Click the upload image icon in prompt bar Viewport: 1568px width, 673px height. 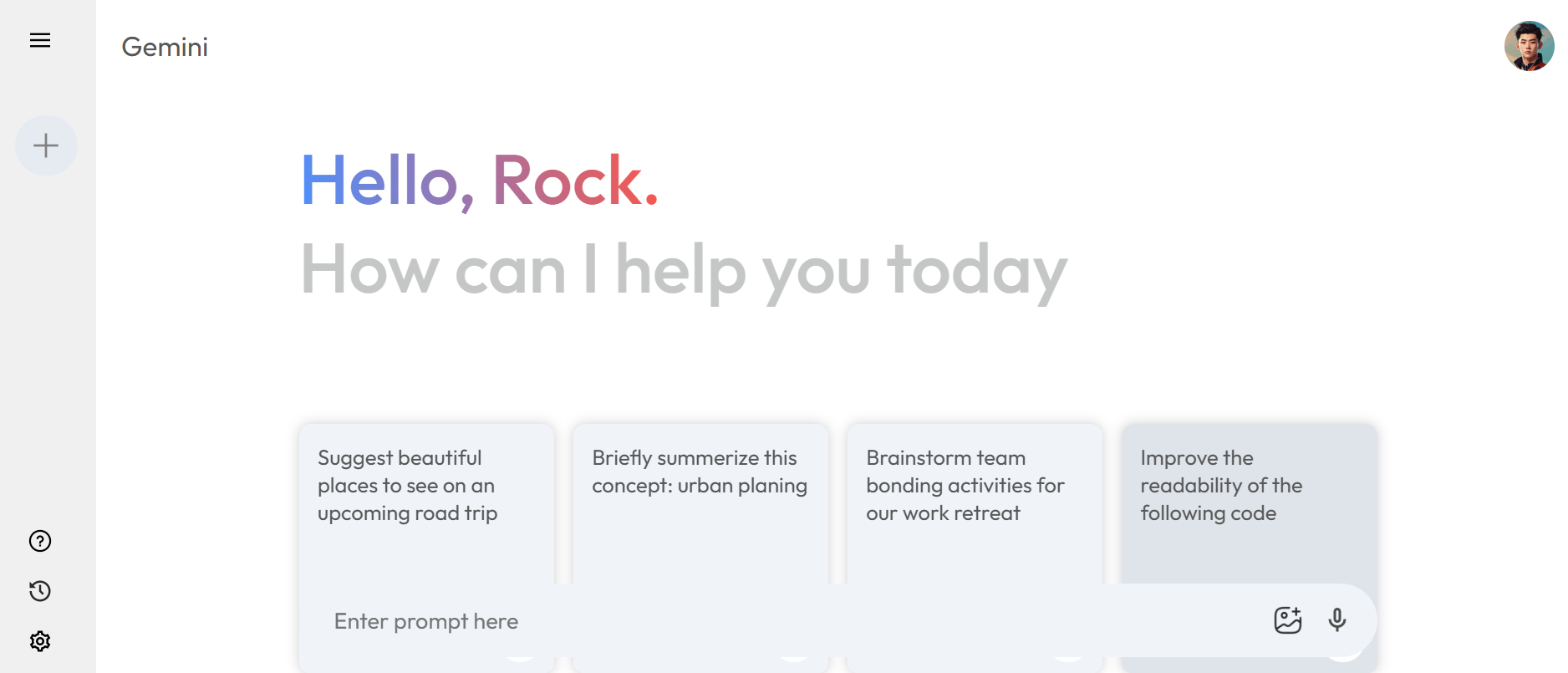[x=1288, y=619]
